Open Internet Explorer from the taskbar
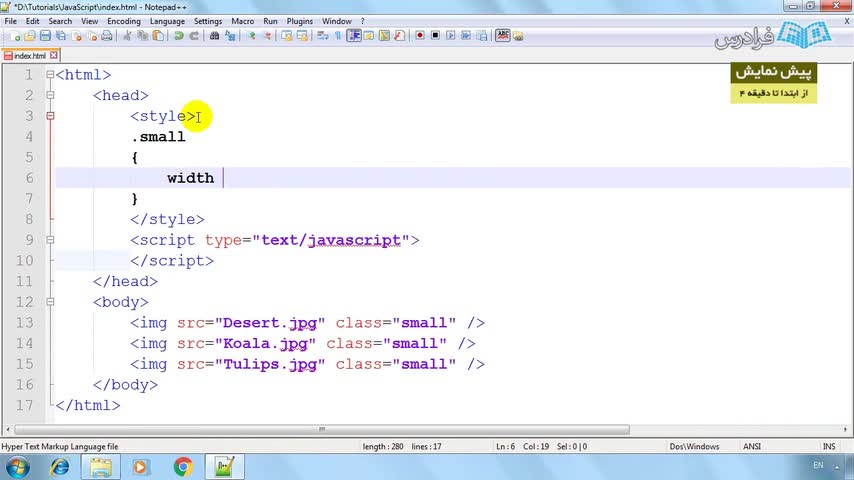This screenshot has height=480, width=854. pos(59,467)
